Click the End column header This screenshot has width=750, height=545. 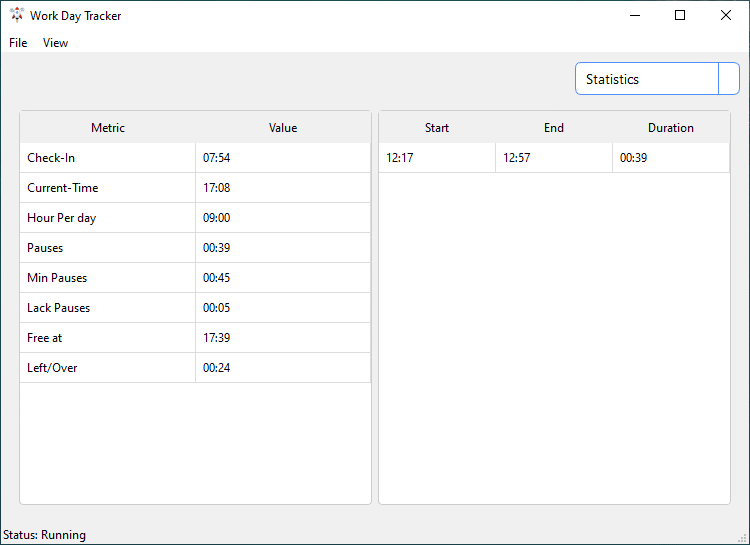[554, 128]
